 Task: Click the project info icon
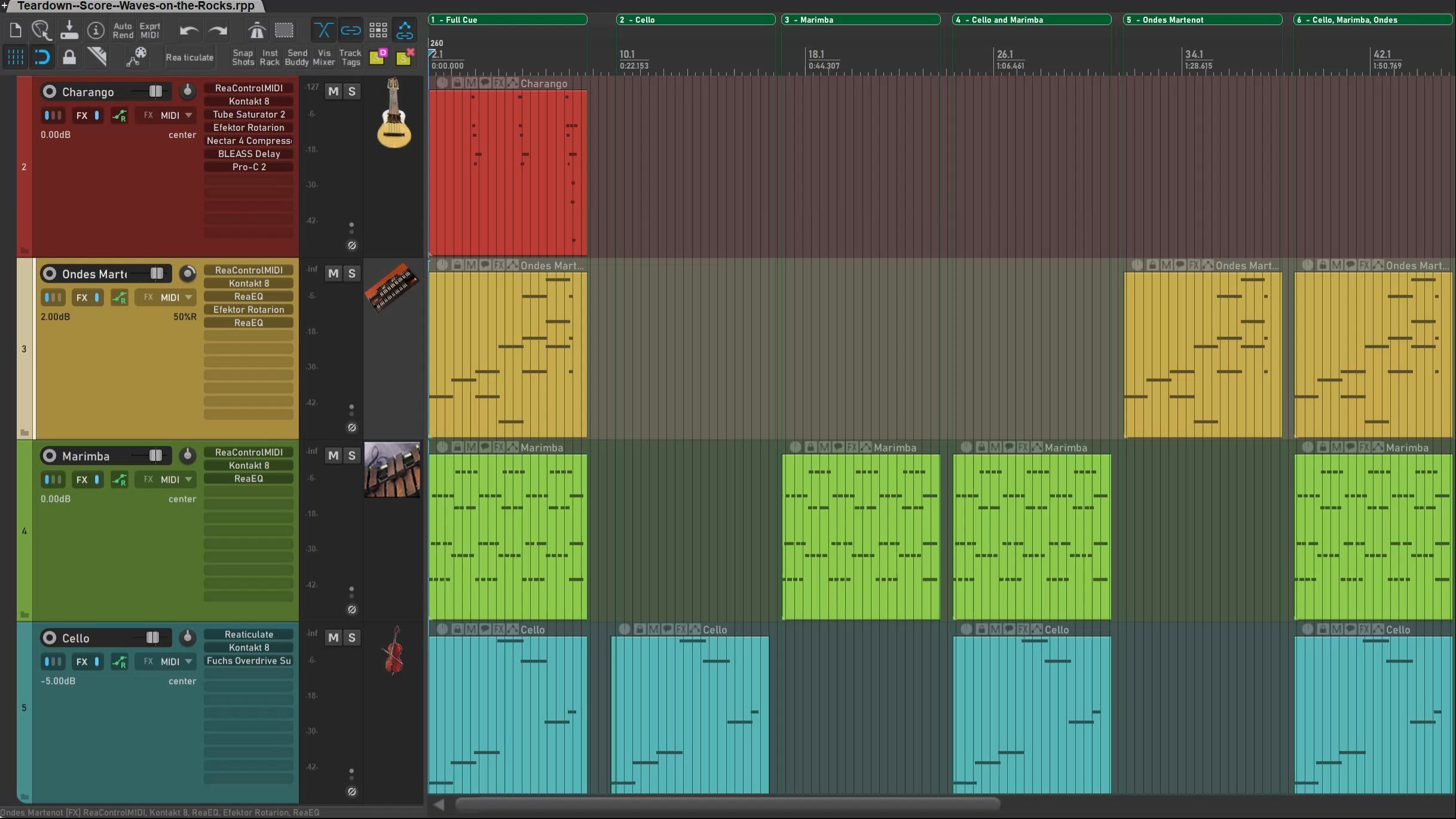pyautogui.click(x=96, y=30)
